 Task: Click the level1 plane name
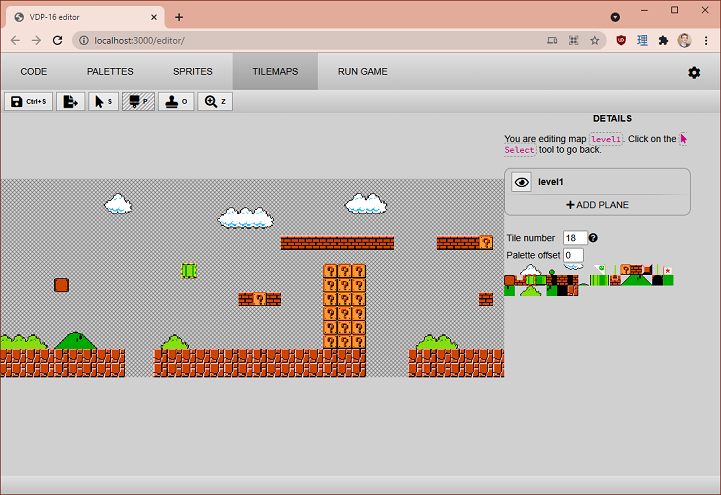pyautogui.click(x=550, y=182)
